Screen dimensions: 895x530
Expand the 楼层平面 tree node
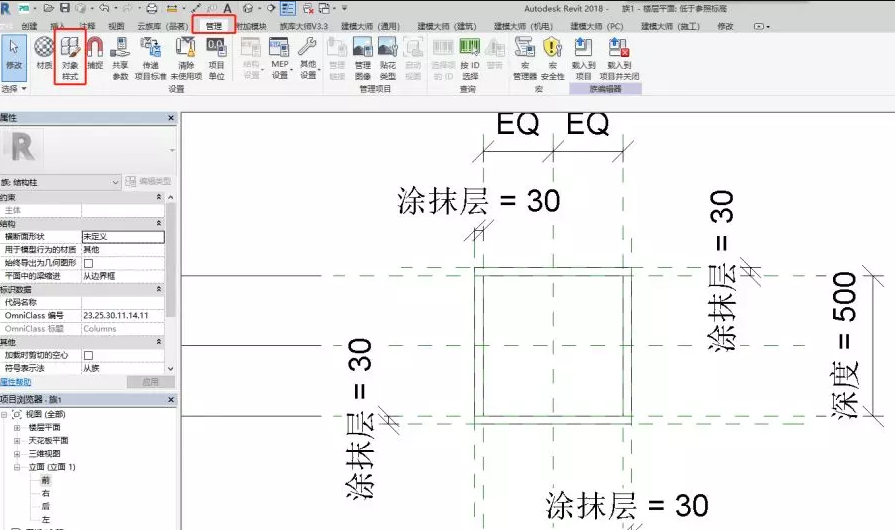17,427
